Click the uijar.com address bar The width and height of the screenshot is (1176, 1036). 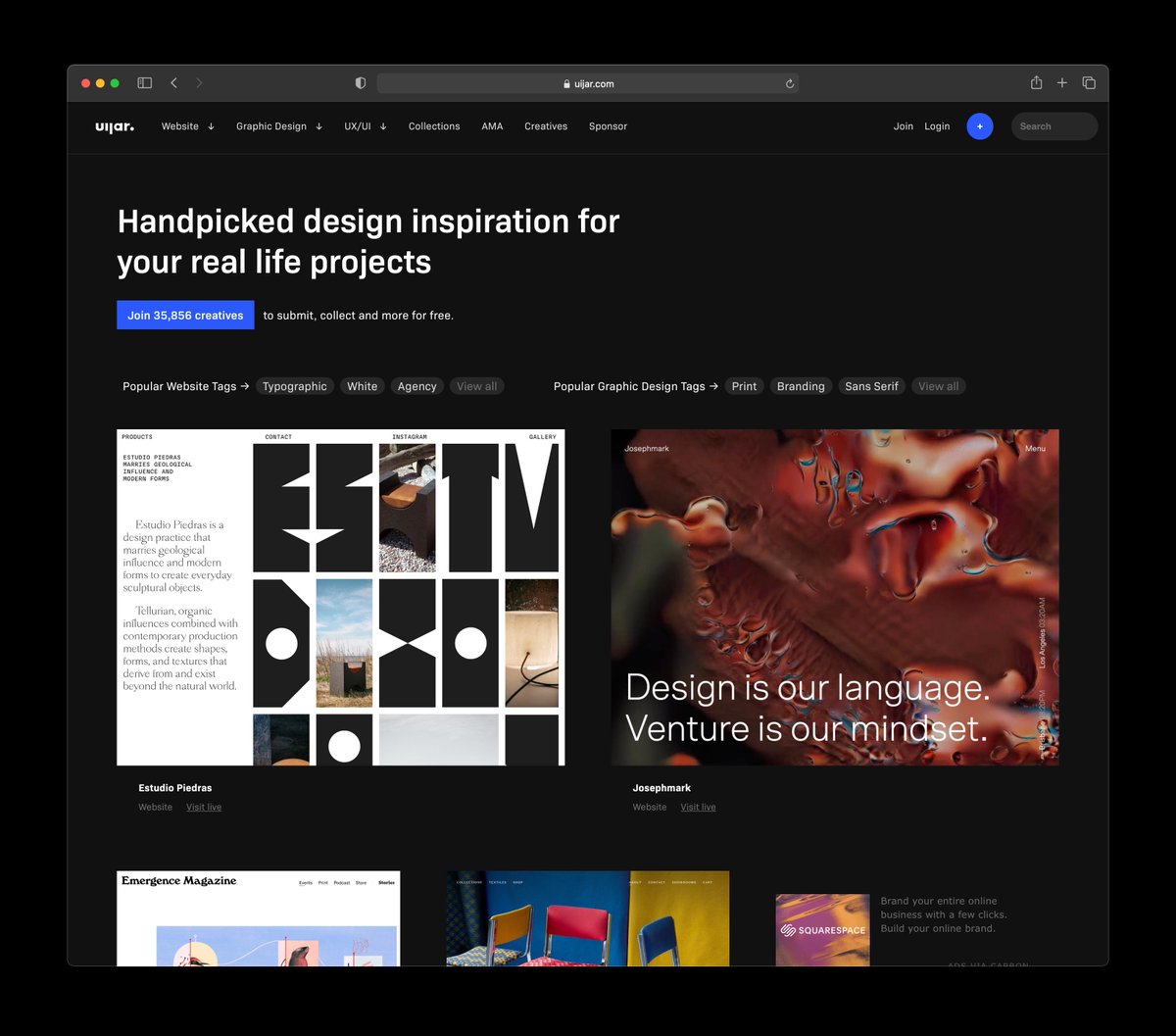tap(587, 83)
